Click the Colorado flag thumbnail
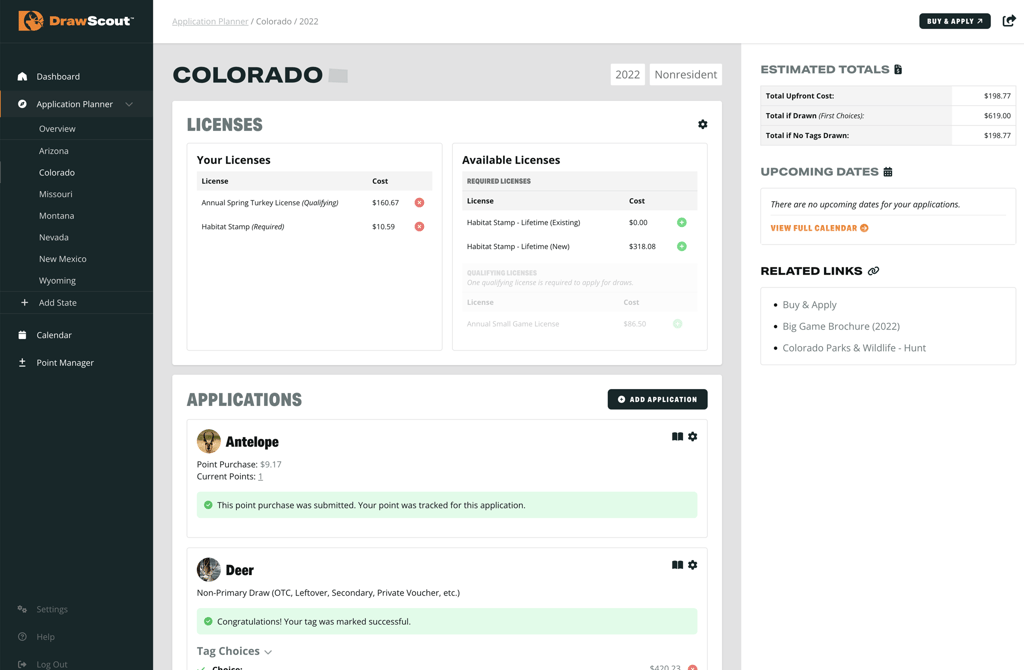Screen dimensions: 1024x670 [x=338, y=76]
